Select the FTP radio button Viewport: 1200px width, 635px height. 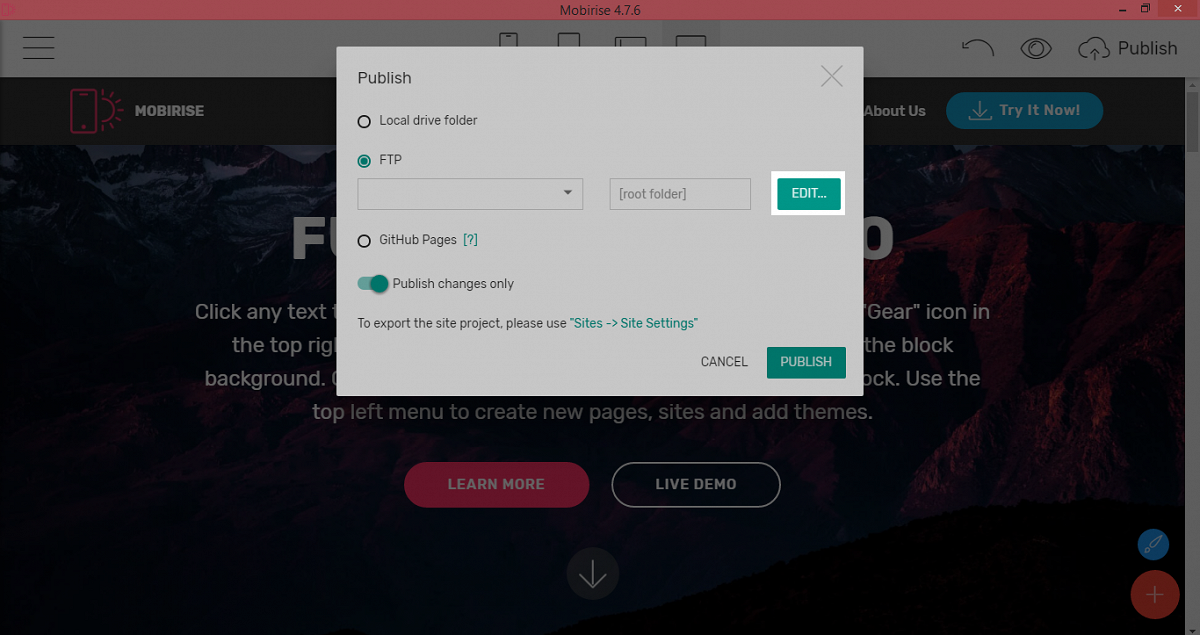(x=364, y=160)
